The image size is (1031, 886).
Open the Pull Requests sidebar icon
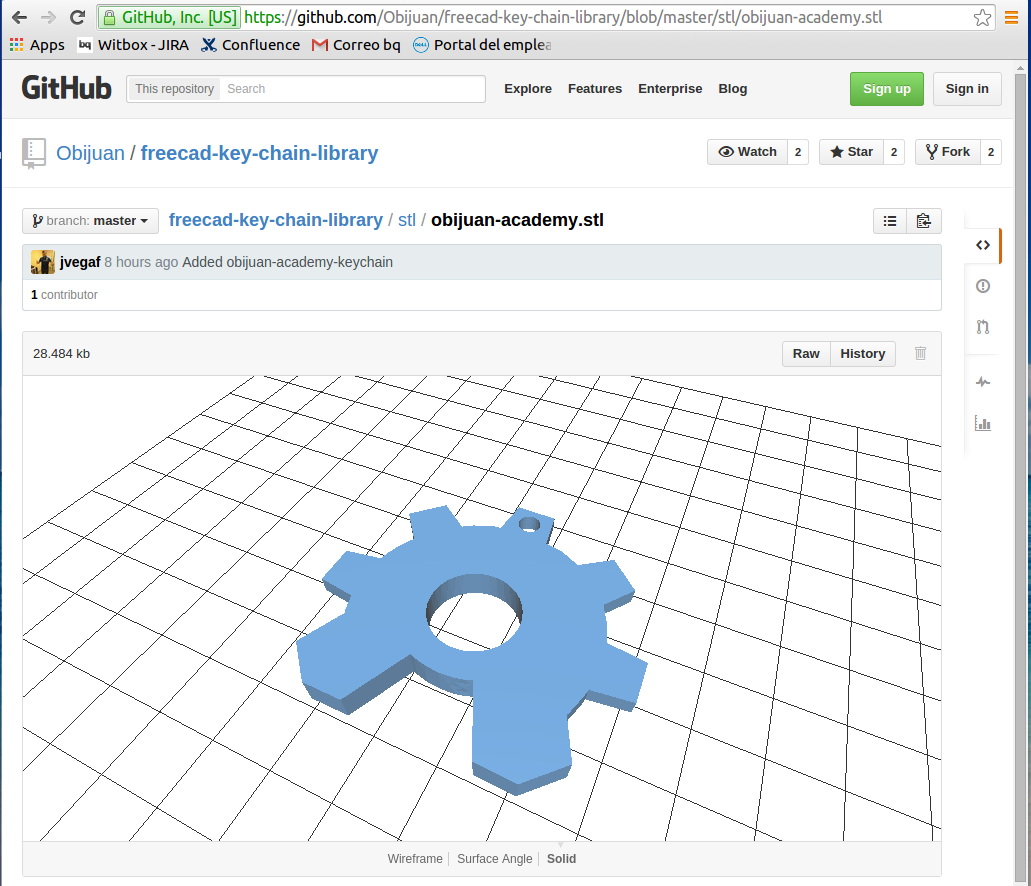click(983, 326)
